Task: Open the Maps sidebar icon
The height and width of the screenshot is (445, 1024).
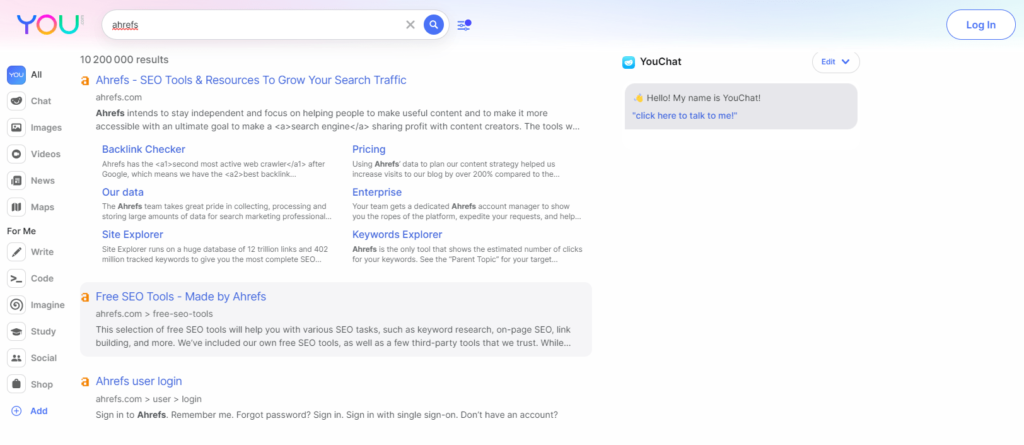Action: [17, 207]
